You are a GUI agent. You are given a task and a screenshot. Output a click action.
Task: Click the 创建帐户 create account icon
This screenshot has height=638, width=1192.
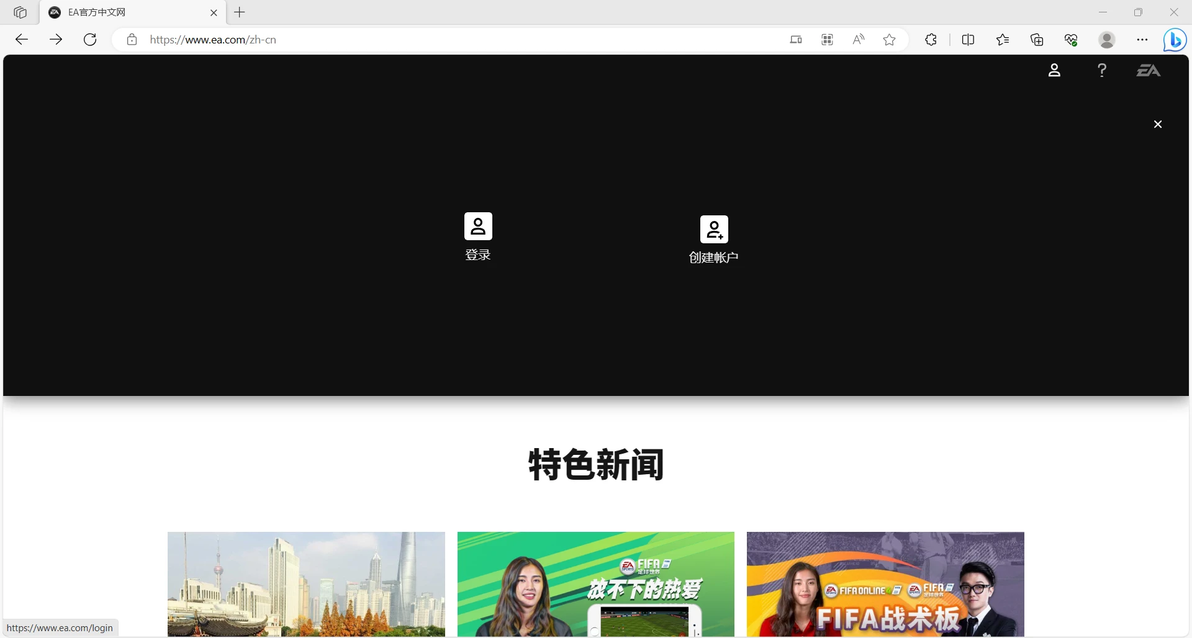(714, 229)
